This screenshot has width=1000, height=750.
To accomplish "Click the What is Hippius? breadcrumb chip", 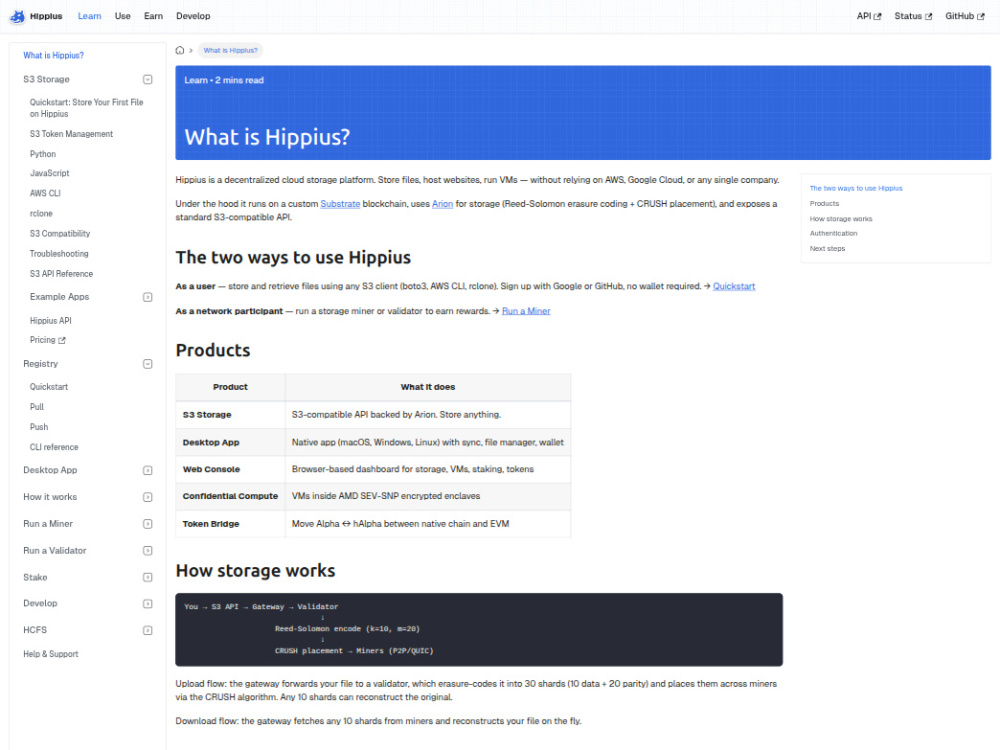I will coord(230,50).
